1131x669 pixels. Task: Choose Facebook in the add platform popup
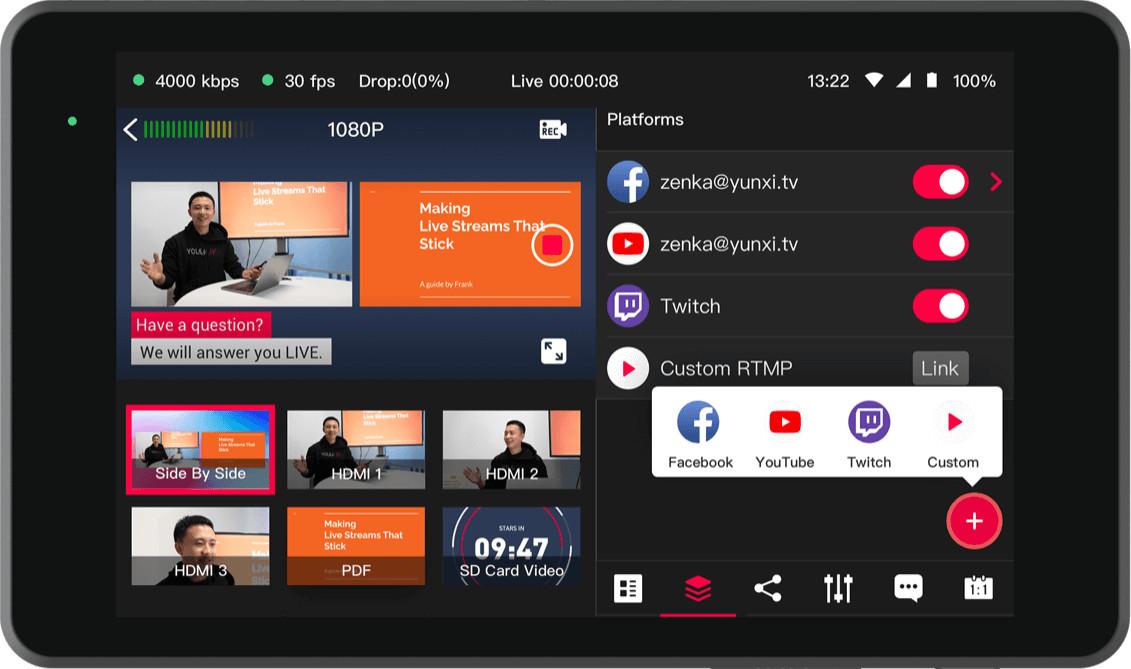click(700, 435)
